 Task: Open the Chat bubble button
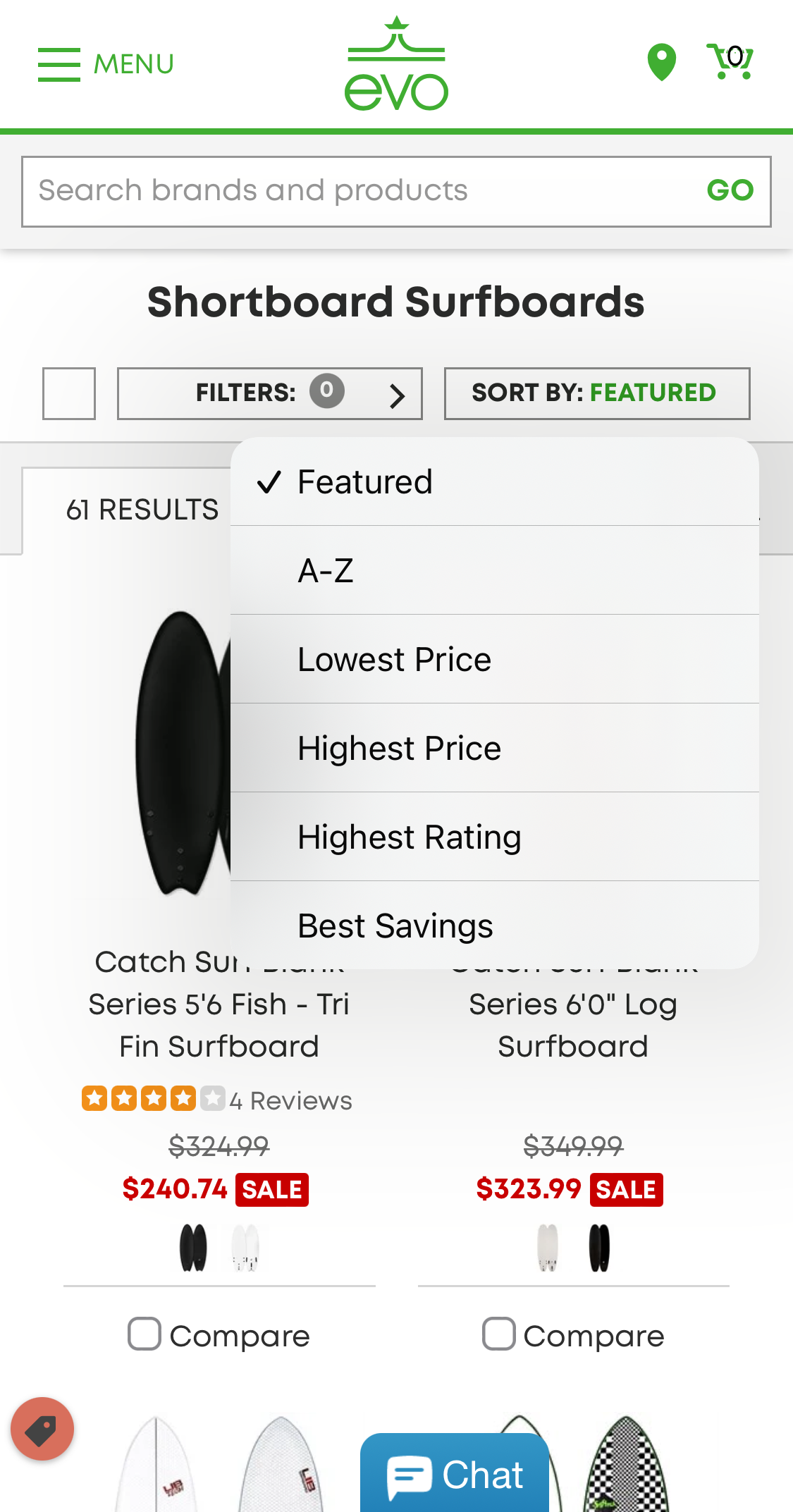455,1474
